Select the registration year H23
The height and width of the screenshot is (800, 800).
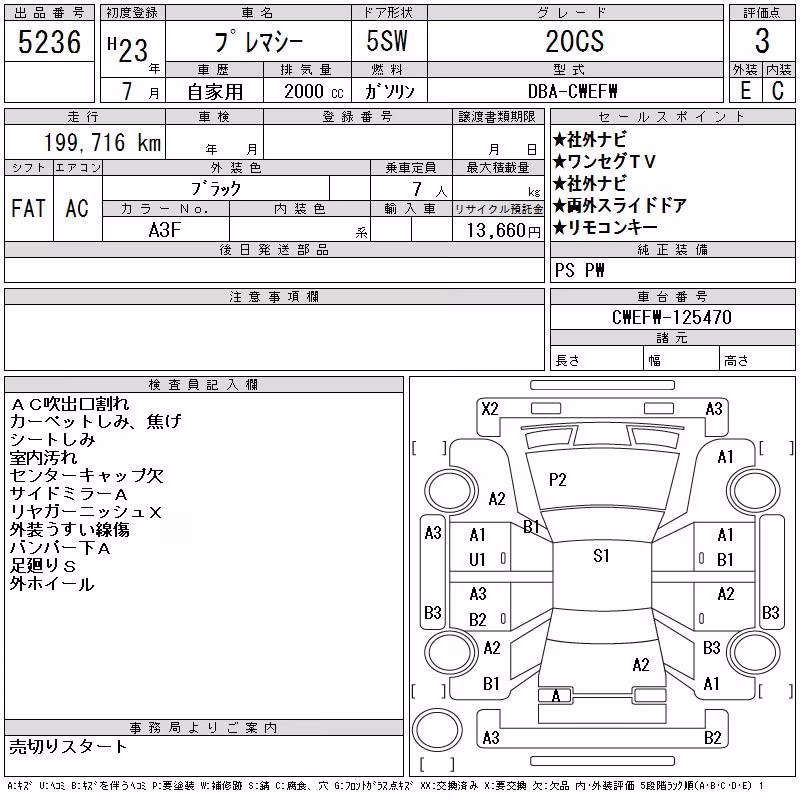pos(128,50)
